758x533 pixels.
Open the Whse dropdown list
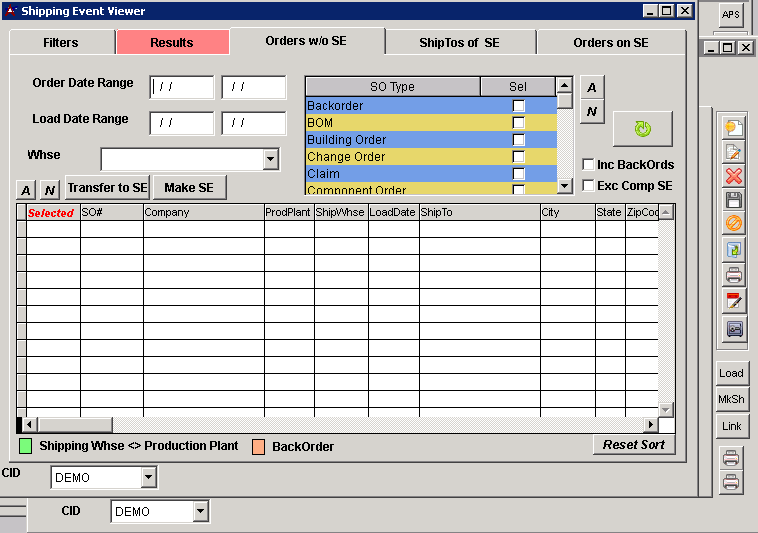[x=270, y=159]
